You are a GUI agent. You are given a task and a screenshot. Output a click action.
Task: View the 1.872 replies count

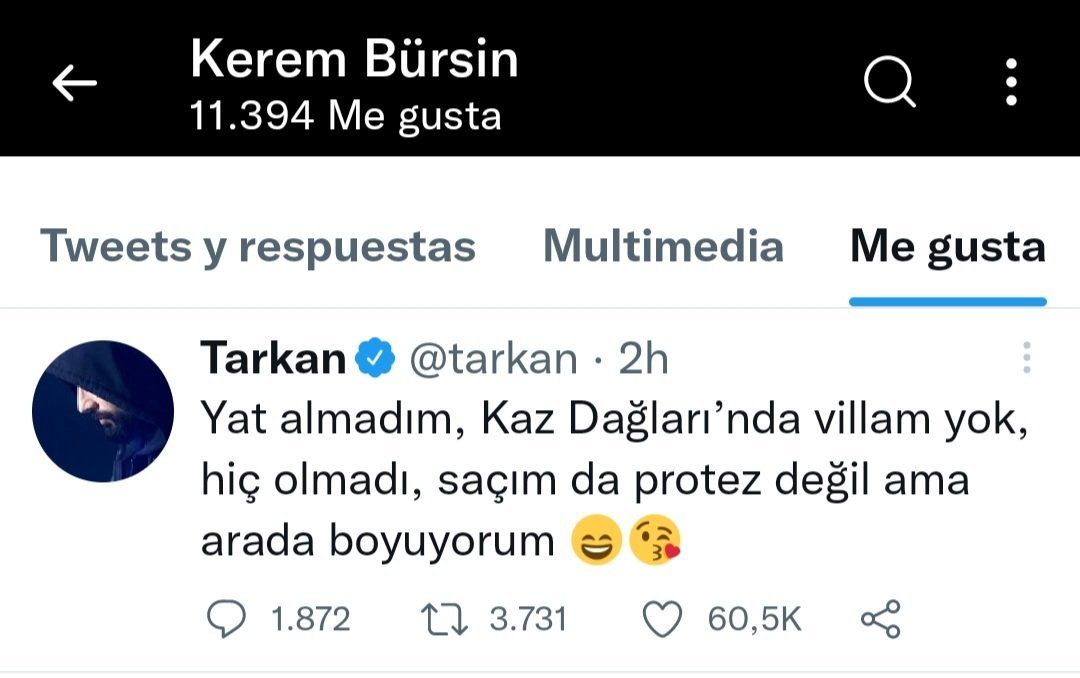[x=311, y=619]
